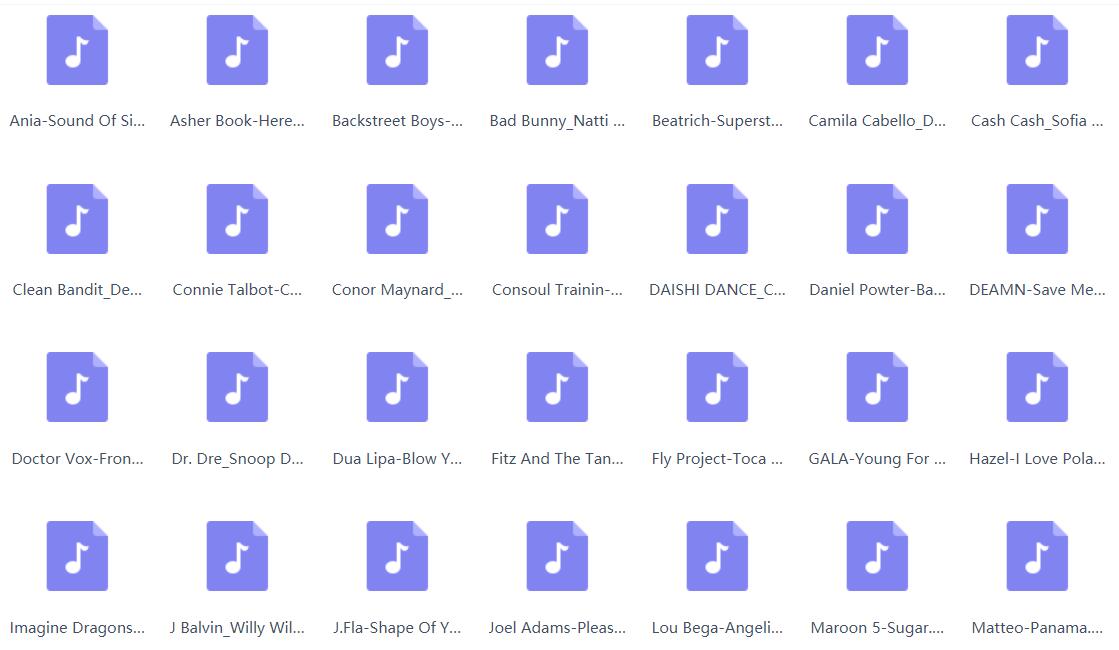This screenshot has height=650, width=1119.
Task: Click the Dr. Dre_Snoop D... audio icon
Action: click(x=237, y=387)
